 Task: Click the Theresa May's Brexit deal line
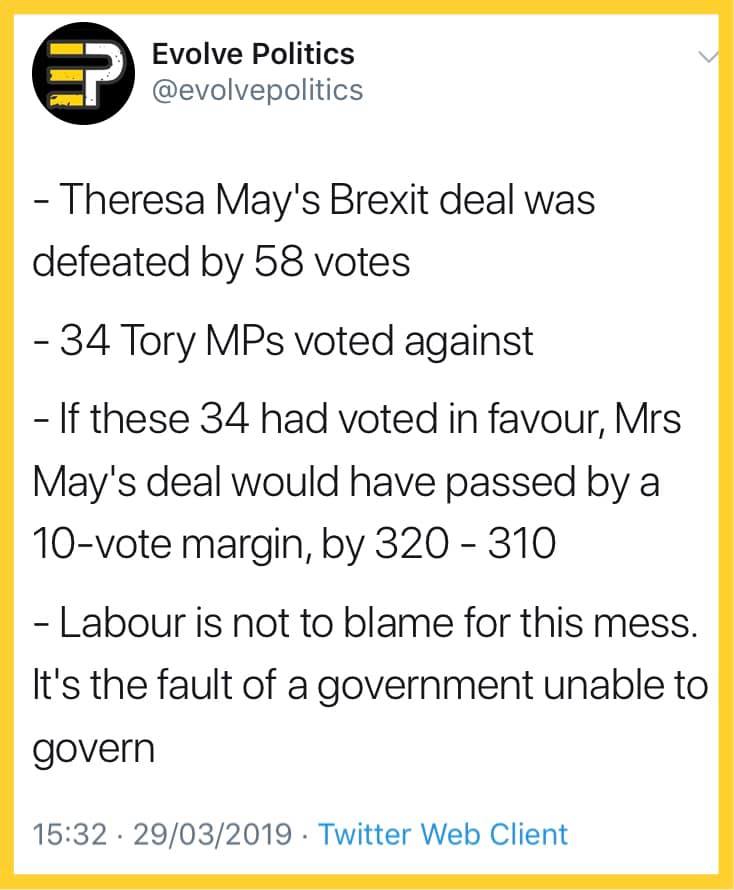[315, 199]
